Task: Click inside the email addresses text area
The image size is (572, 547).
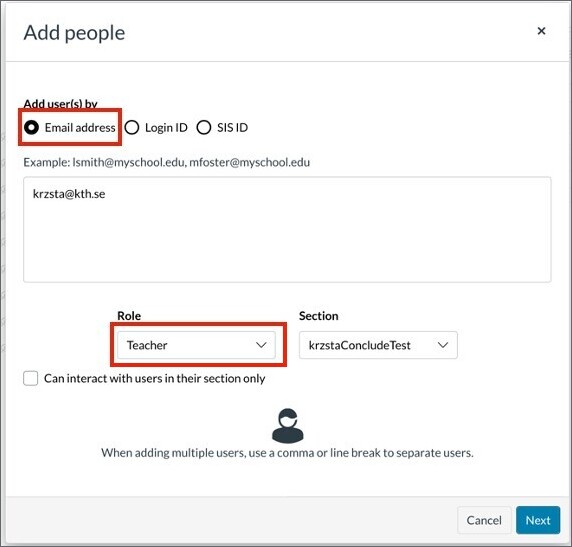Action: (x=287, y=230)
